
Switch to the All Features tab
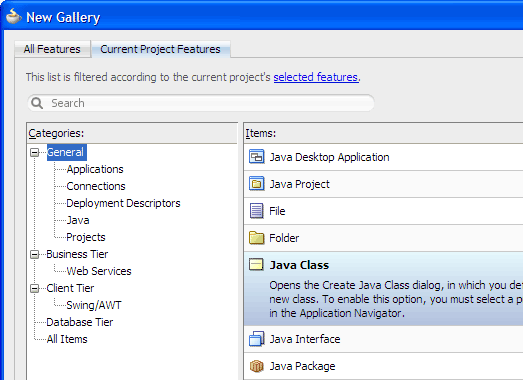coord(52,49)
